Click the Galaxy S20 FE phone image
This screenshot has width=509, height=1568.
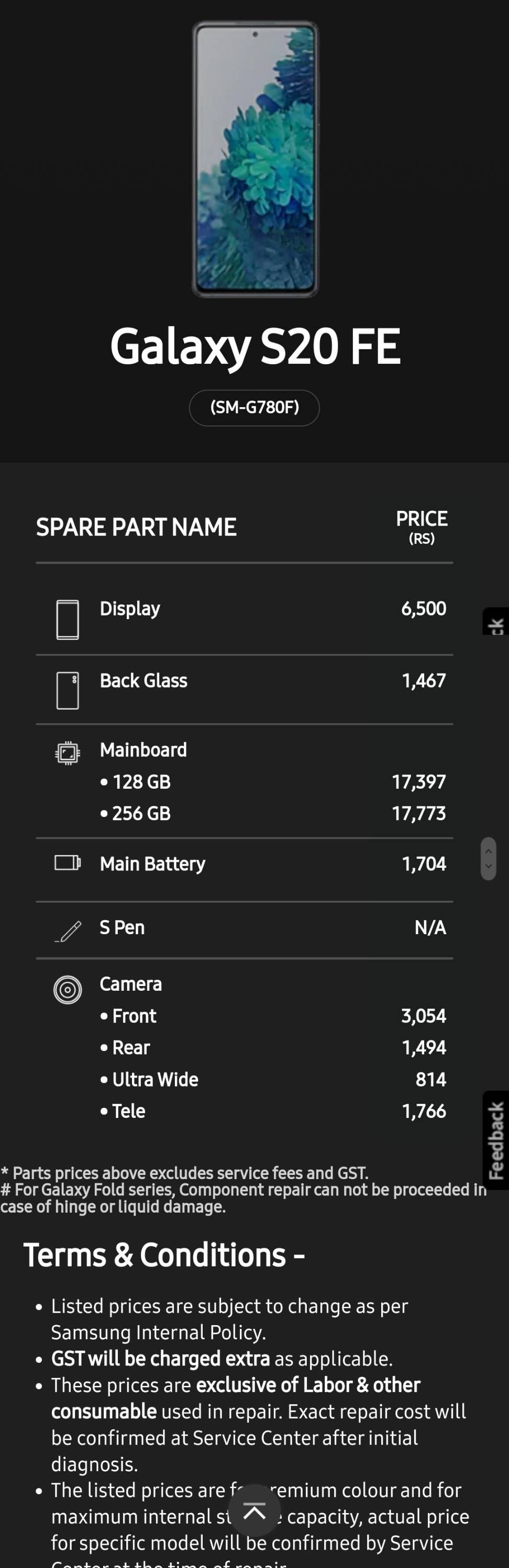click(x=255, y=160)
